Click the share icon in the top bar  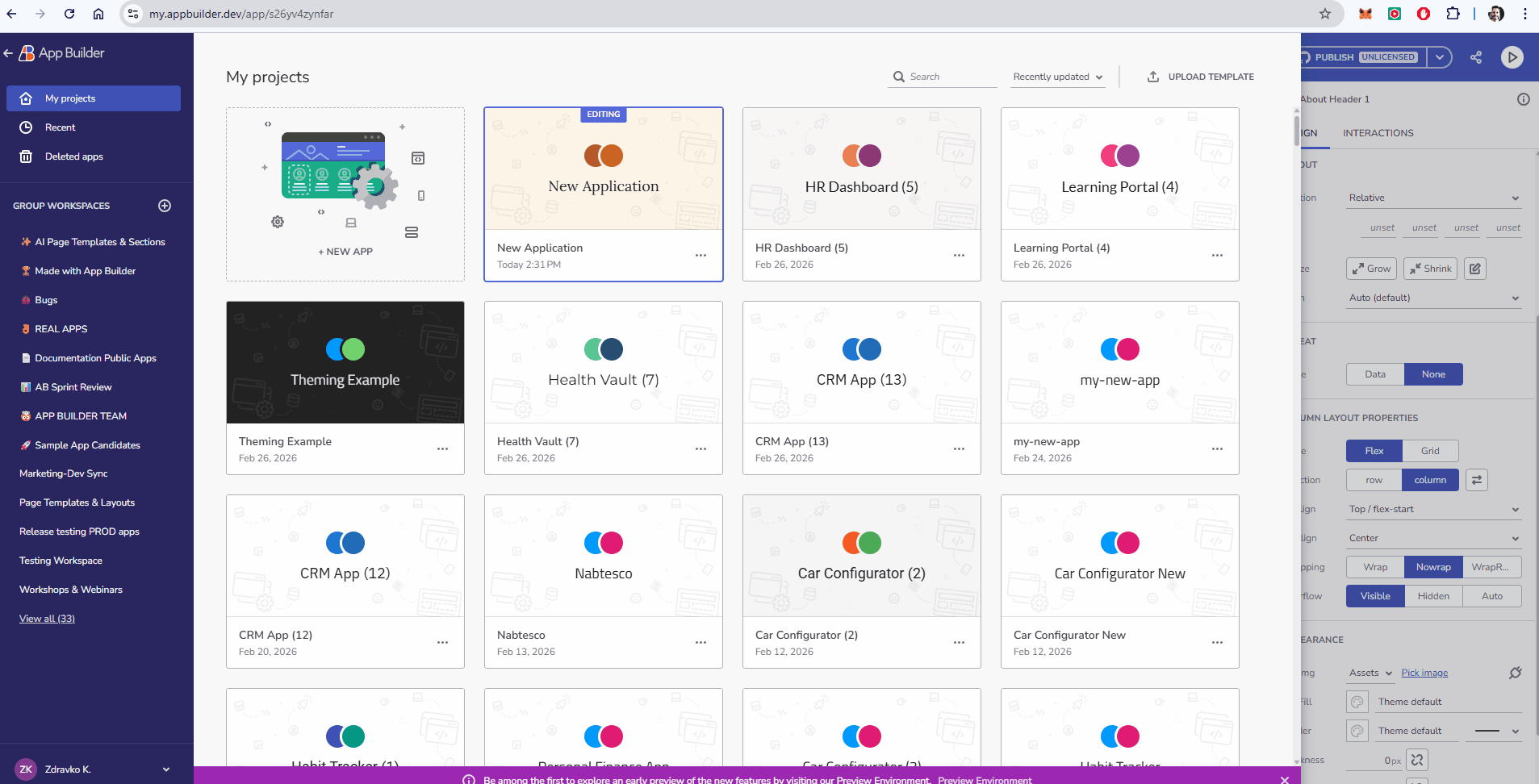1477,56
